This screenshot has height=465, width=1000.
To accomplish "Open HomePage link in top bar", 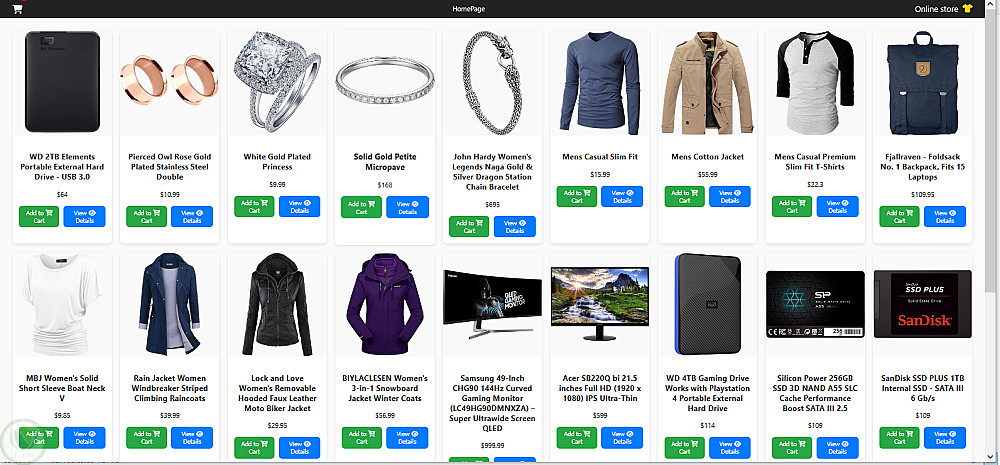I will 469,9.
